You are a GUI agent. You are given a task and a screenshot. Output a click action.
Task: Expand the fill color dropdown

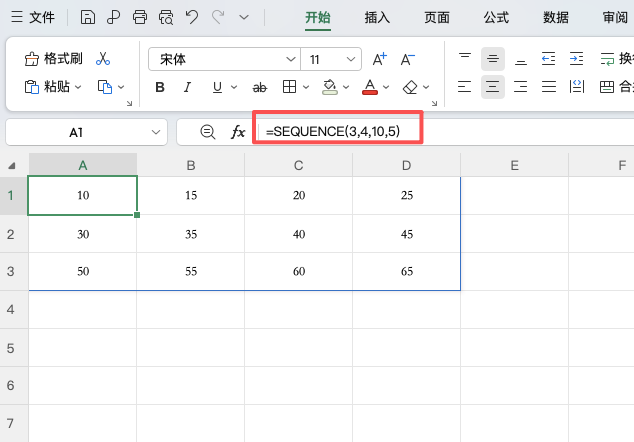(x=346, y=87)
